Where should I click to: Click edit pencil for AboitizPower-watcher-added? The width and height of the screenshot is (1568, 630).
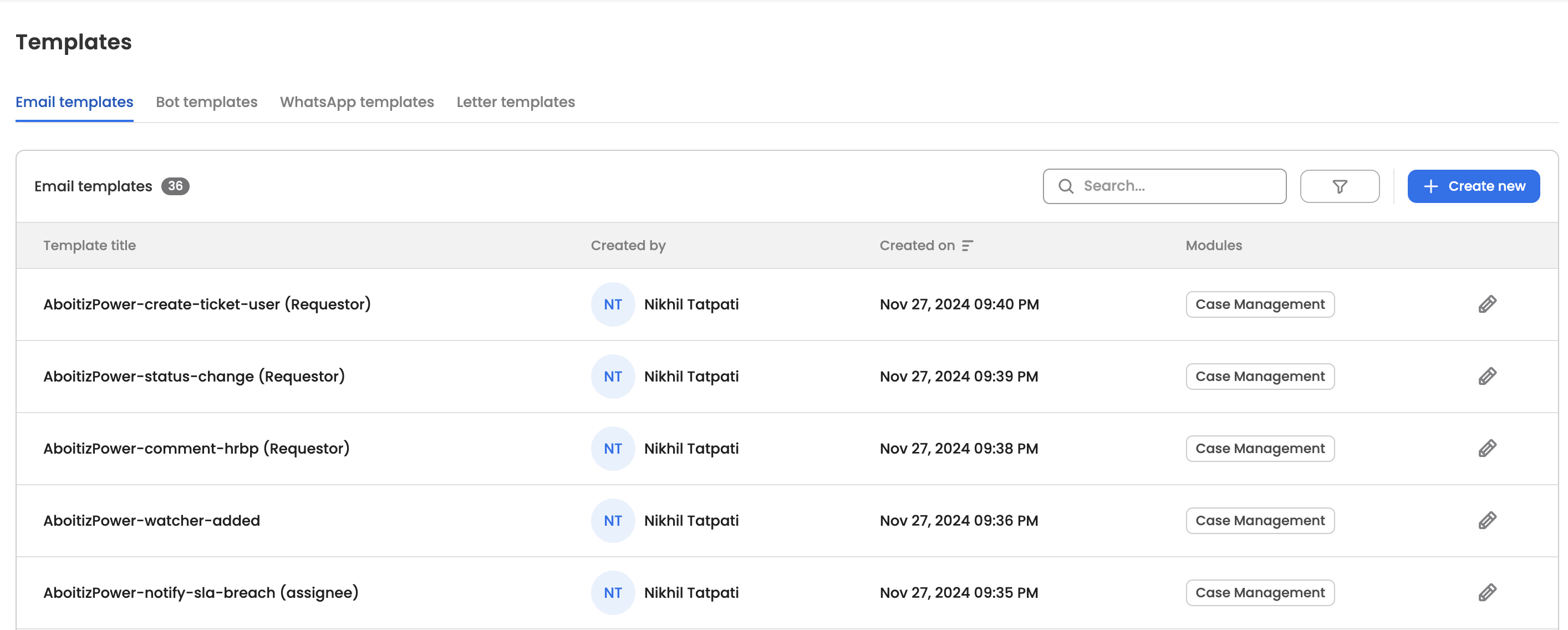pos(1486,520)
